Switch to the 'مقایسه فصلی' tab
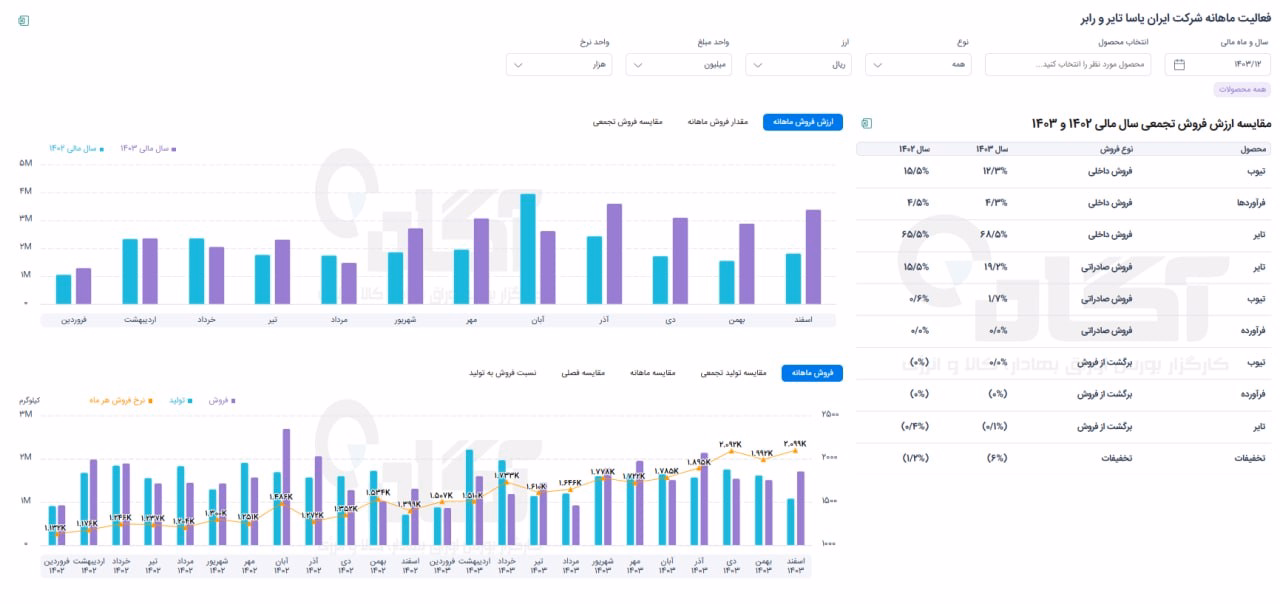The height and width of the screenshot is (604, 1280). 584,373
